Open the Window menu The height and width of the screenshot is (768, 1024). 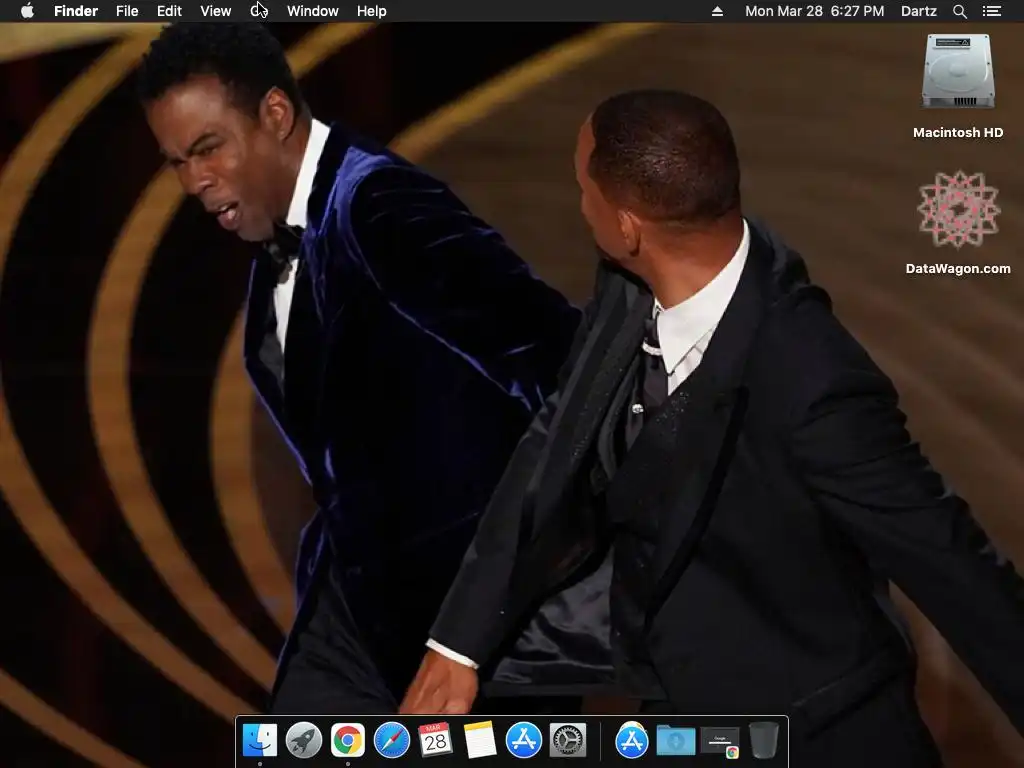[x=313, y=11]
